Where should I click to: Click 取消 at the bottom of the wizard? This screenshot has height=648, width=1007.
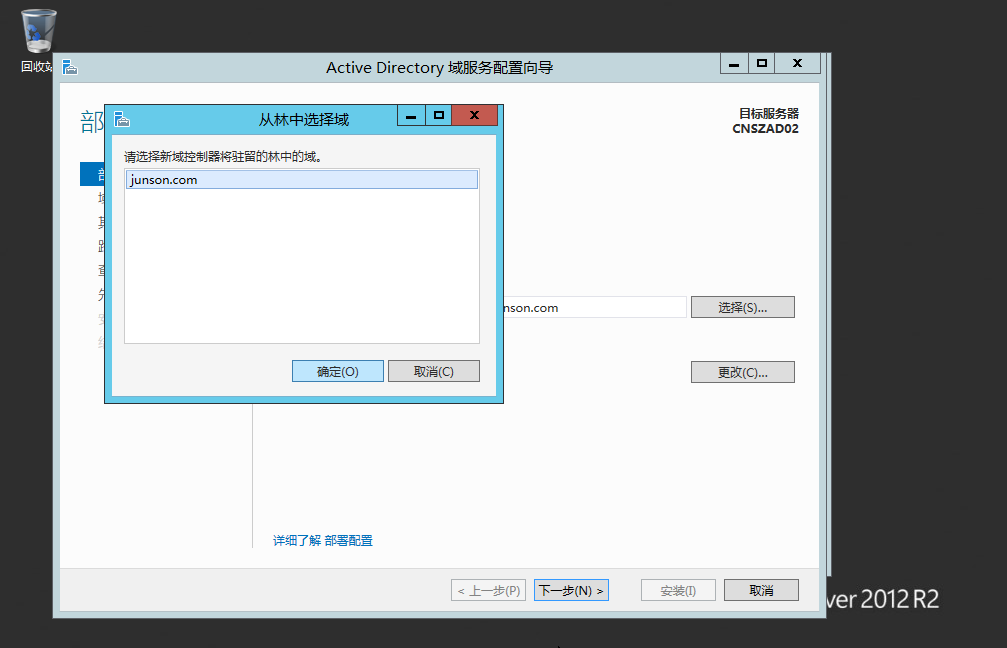click(x=761, y=590)
